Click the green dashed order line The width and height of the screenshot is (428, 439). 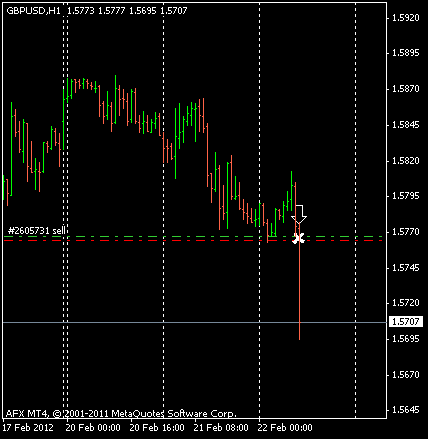point(193,236)
